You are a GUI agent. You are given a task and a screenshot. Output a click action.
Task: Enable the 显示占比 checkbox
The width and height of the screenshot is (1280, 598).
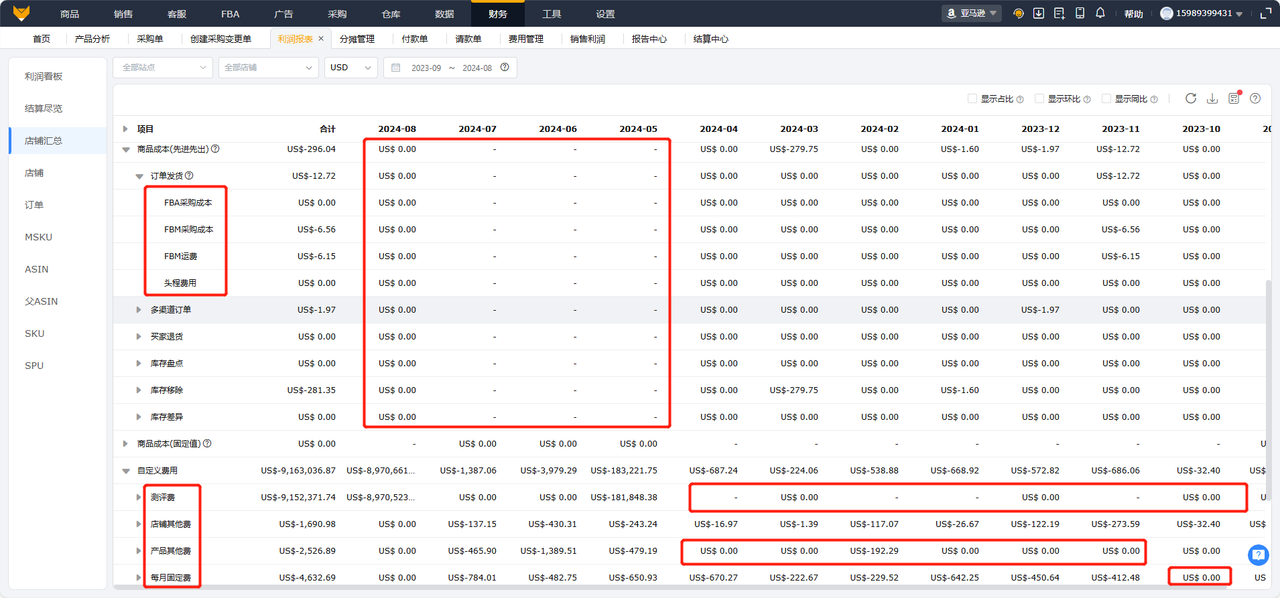(972, 99)
